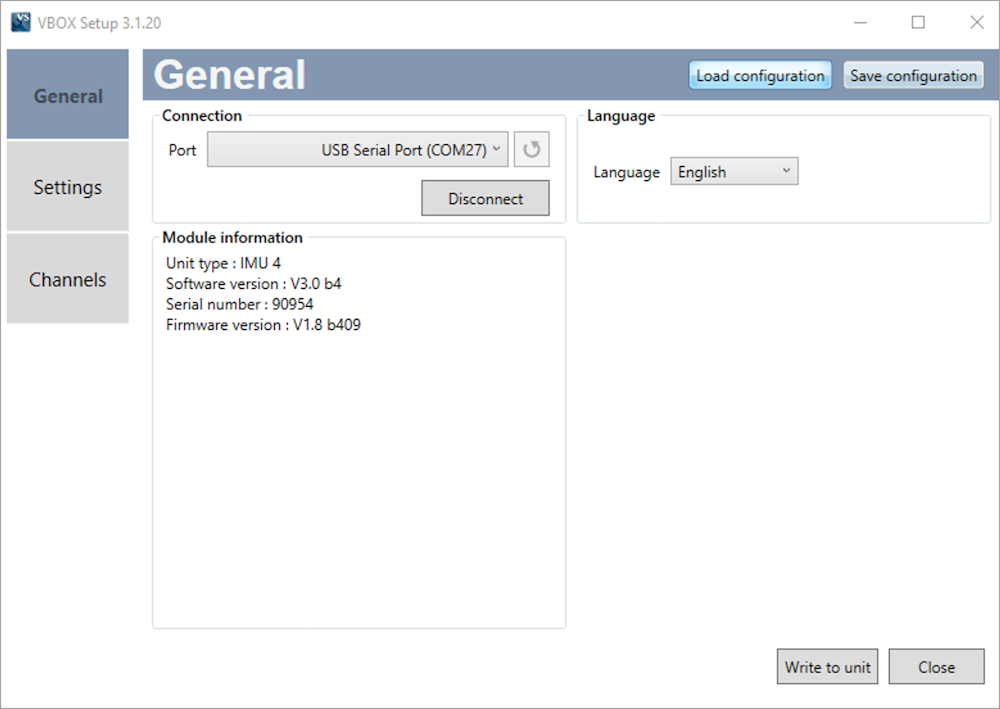Switch to the Settings tab

coord(68,186)
